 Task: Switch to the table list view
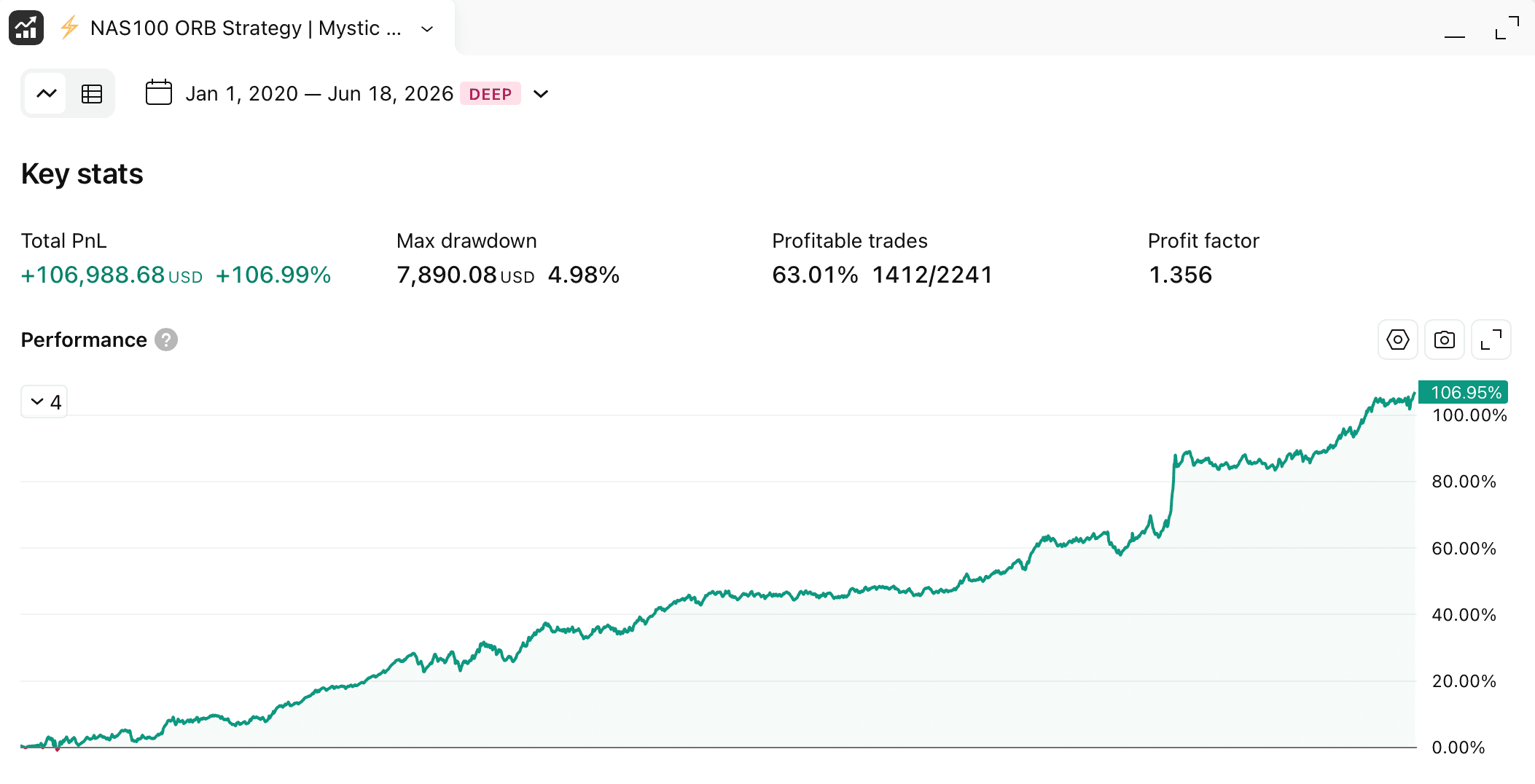coord(92,93)
